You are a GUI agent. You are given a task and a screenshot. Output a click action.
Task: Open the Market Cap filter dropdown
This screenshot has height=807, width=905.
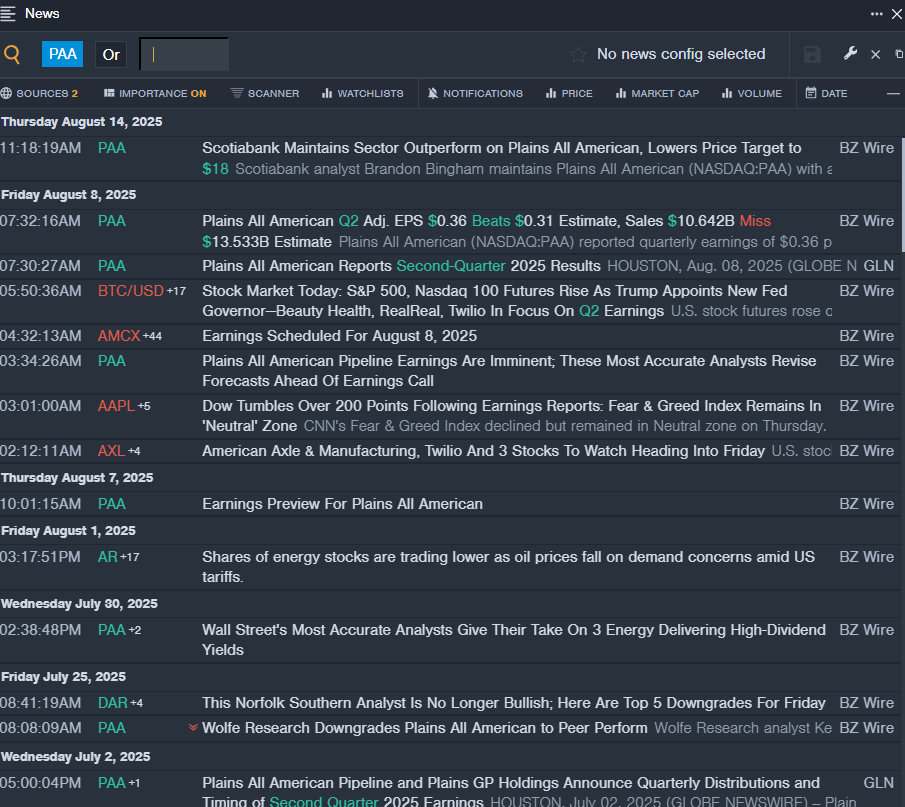pyautogui.click(x=657, y=93)
